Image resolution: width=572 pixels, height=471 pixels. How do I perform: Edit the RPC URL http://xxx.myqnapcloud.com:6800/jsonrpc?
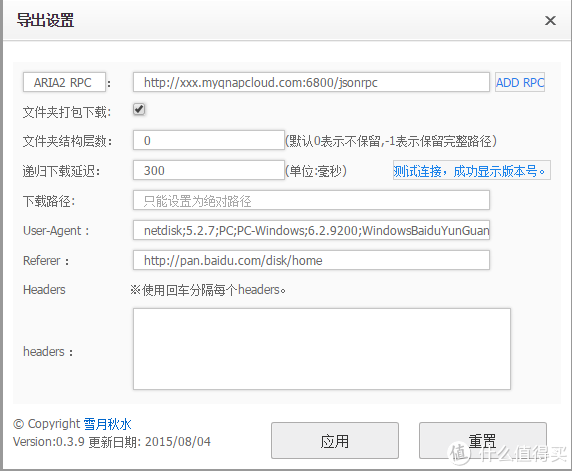311,82
